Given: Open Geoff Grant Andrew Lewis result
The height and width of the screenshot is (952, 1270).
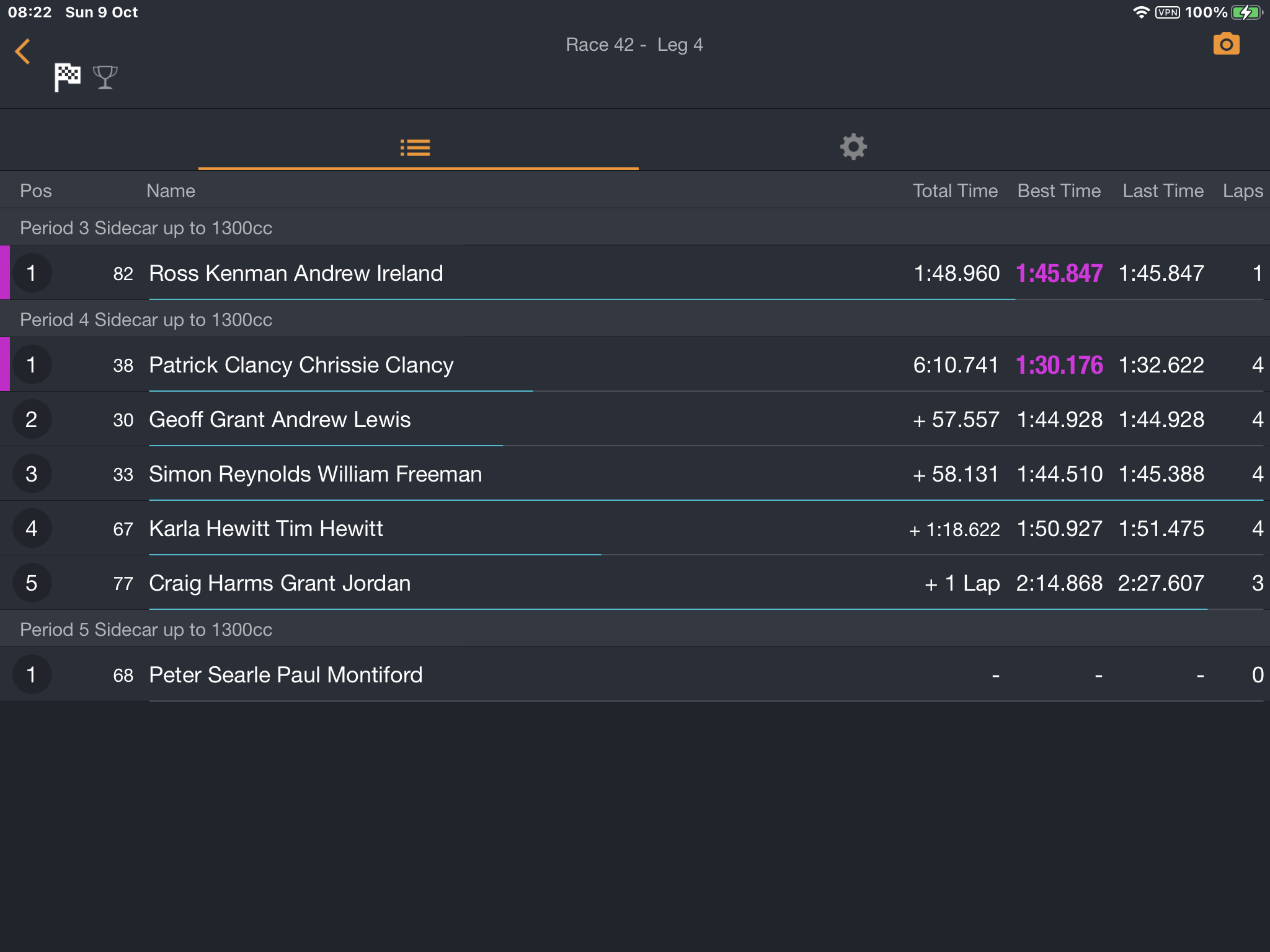Looking at the screenshot, I should 635,419.
